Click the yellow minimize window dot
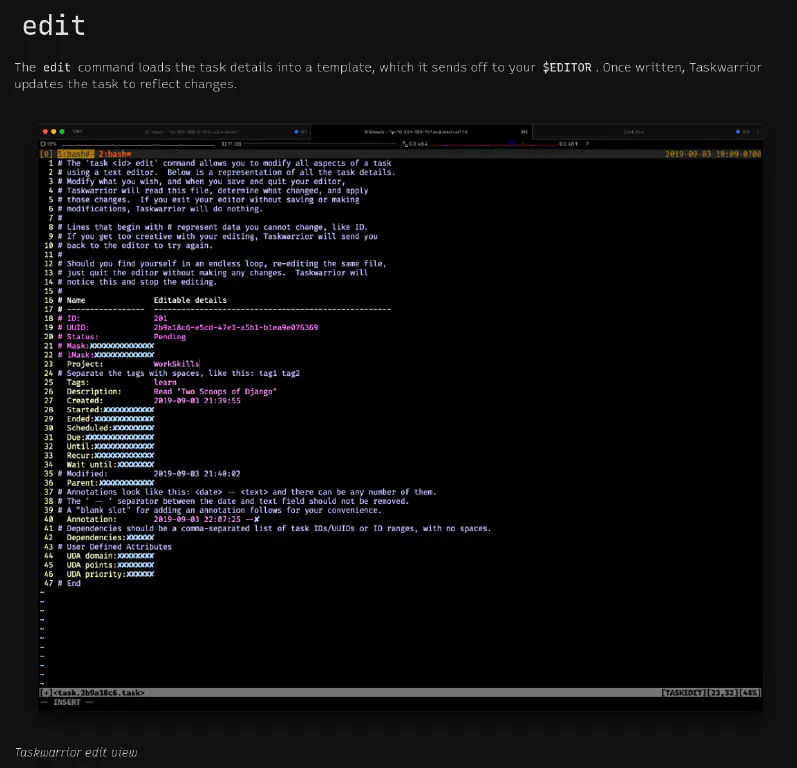The height and width of the screenshot is (768, 797). (53, 132)
